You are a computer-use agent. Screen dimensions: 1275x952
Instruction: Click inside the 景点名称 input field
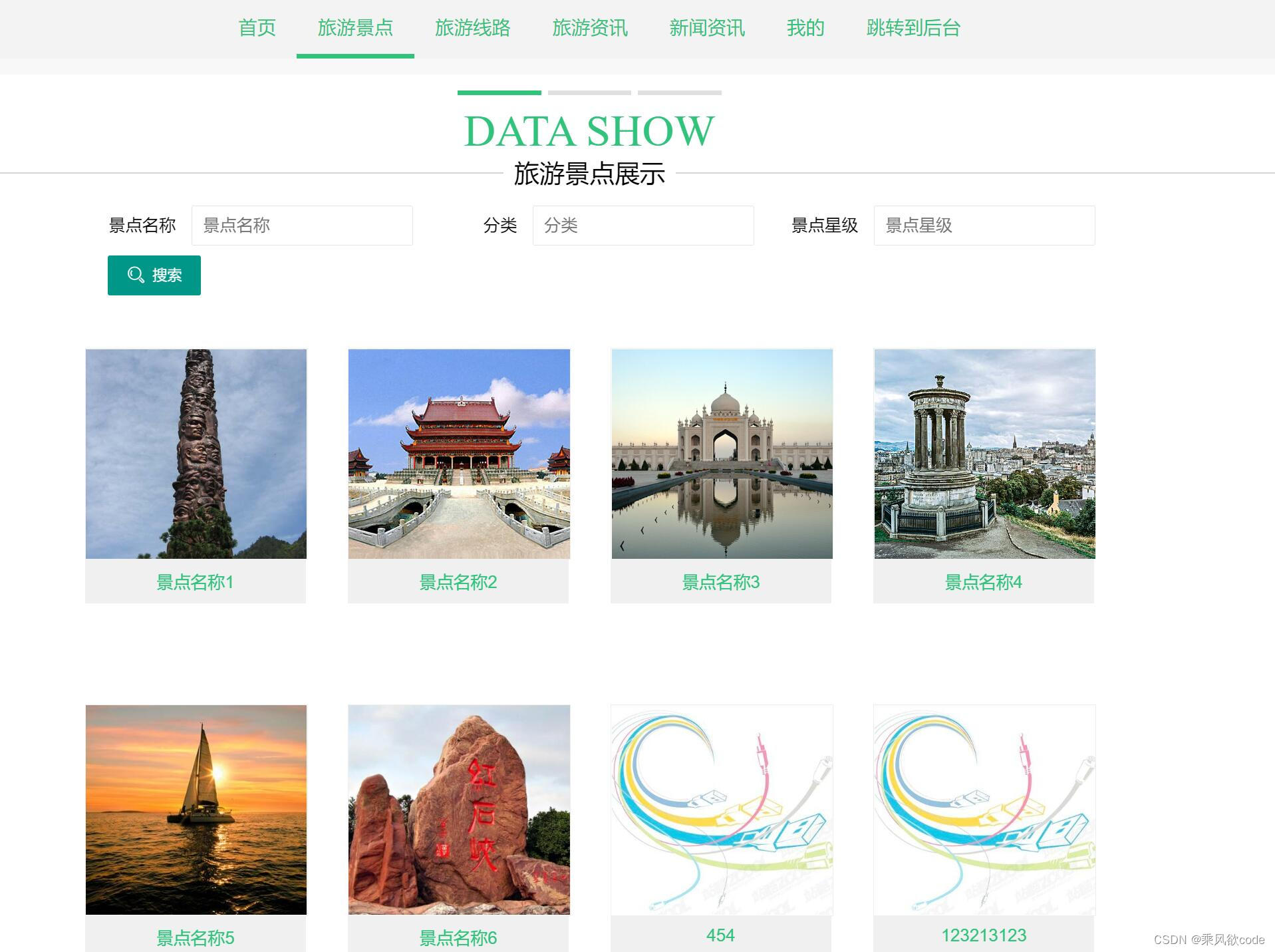coord(301,225)
